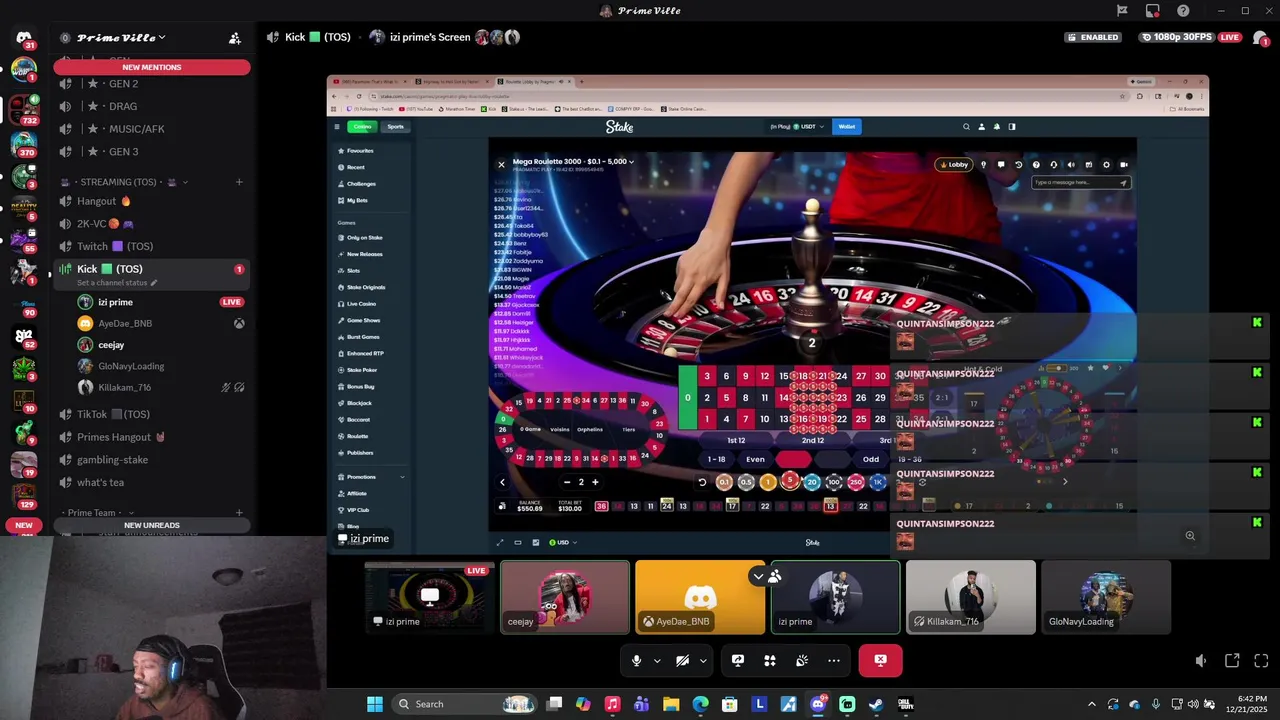The image size is (1280, 720).
Task: Open camera options arrow
Action: click(x=703, y=660)
